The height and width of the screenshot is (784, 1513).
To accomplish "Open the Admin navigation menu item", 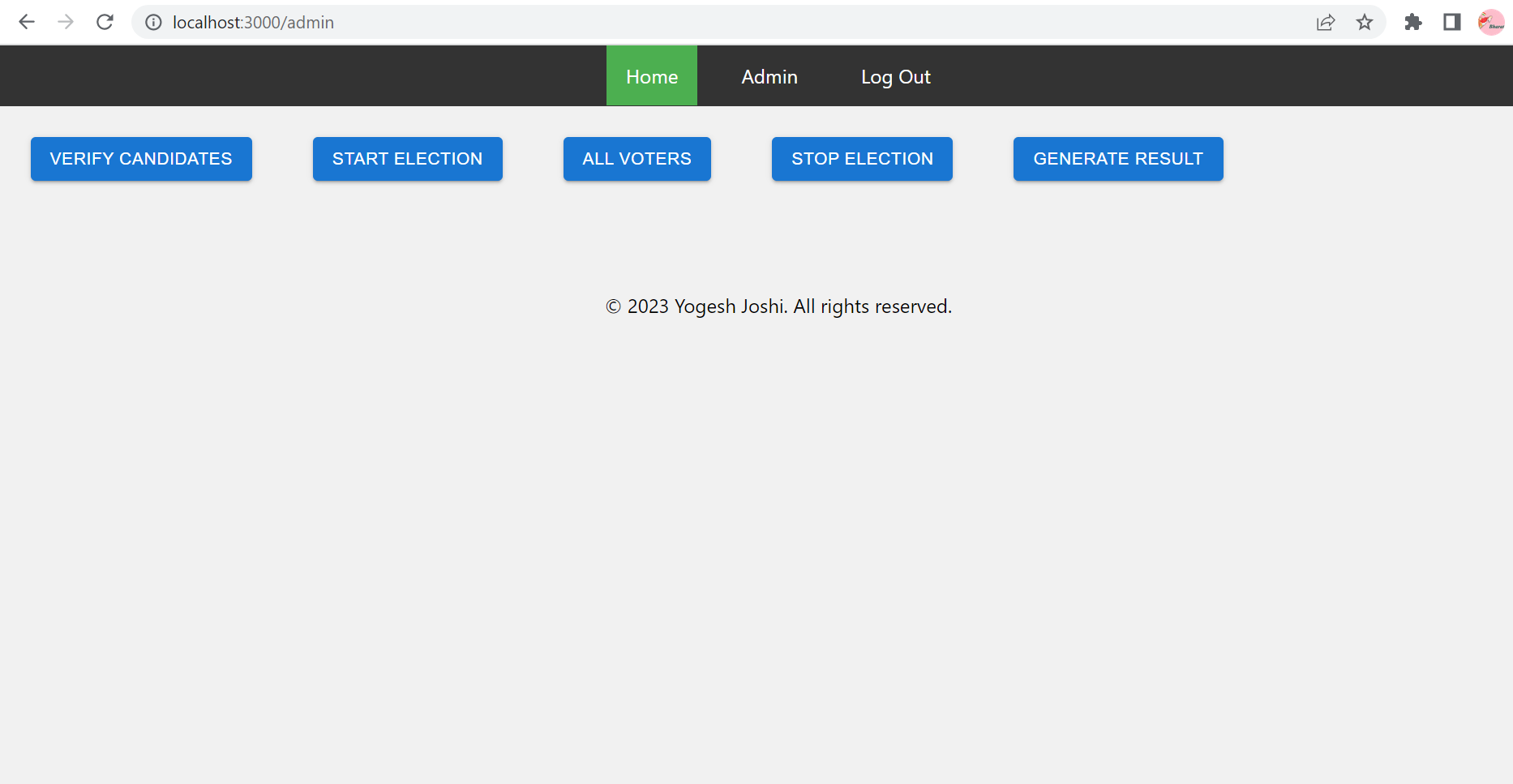I will pyautogui.click(x=769, y=75).
